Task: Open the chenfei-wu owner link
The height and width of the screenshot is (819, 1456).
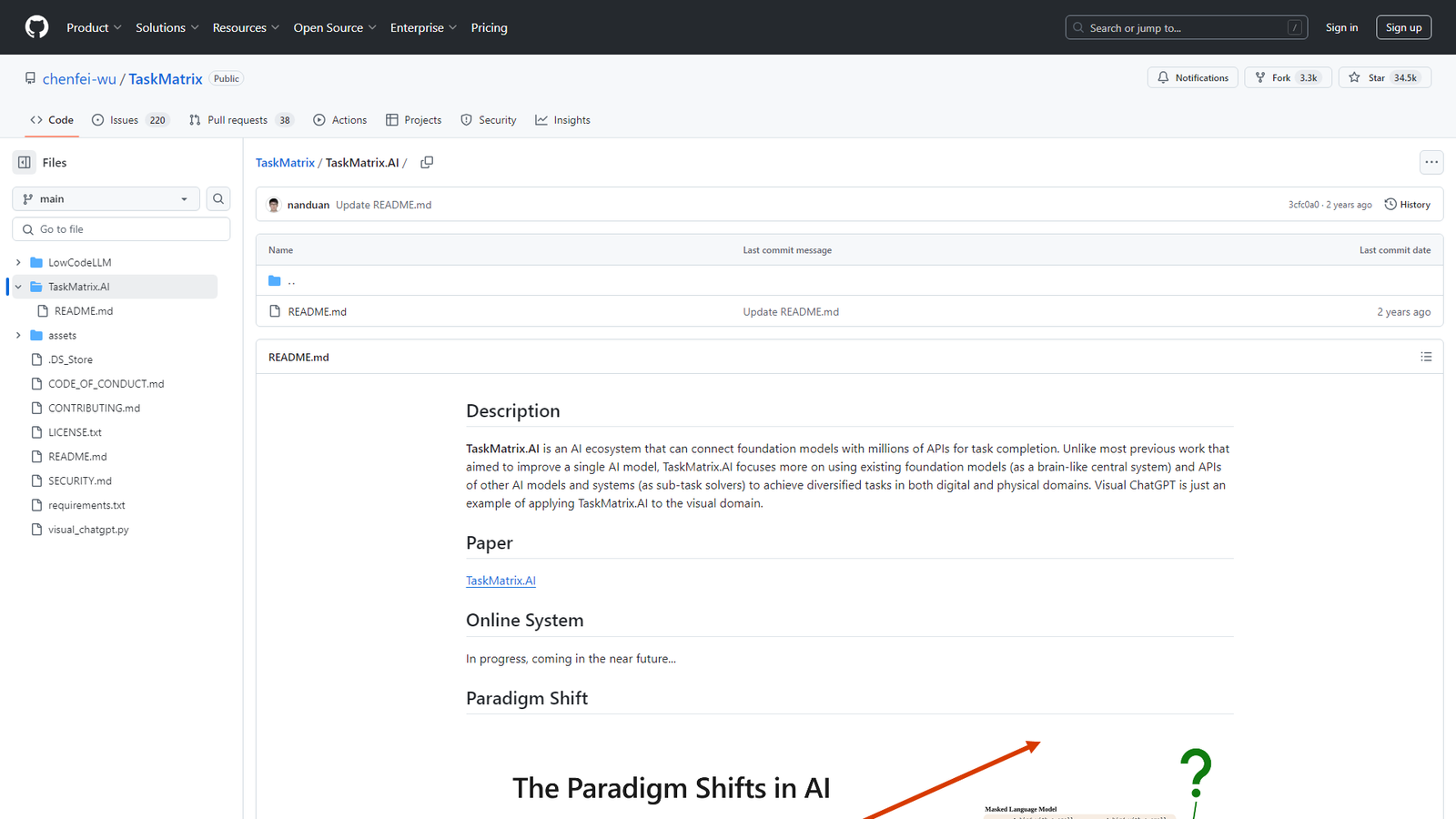Action: 79,79
